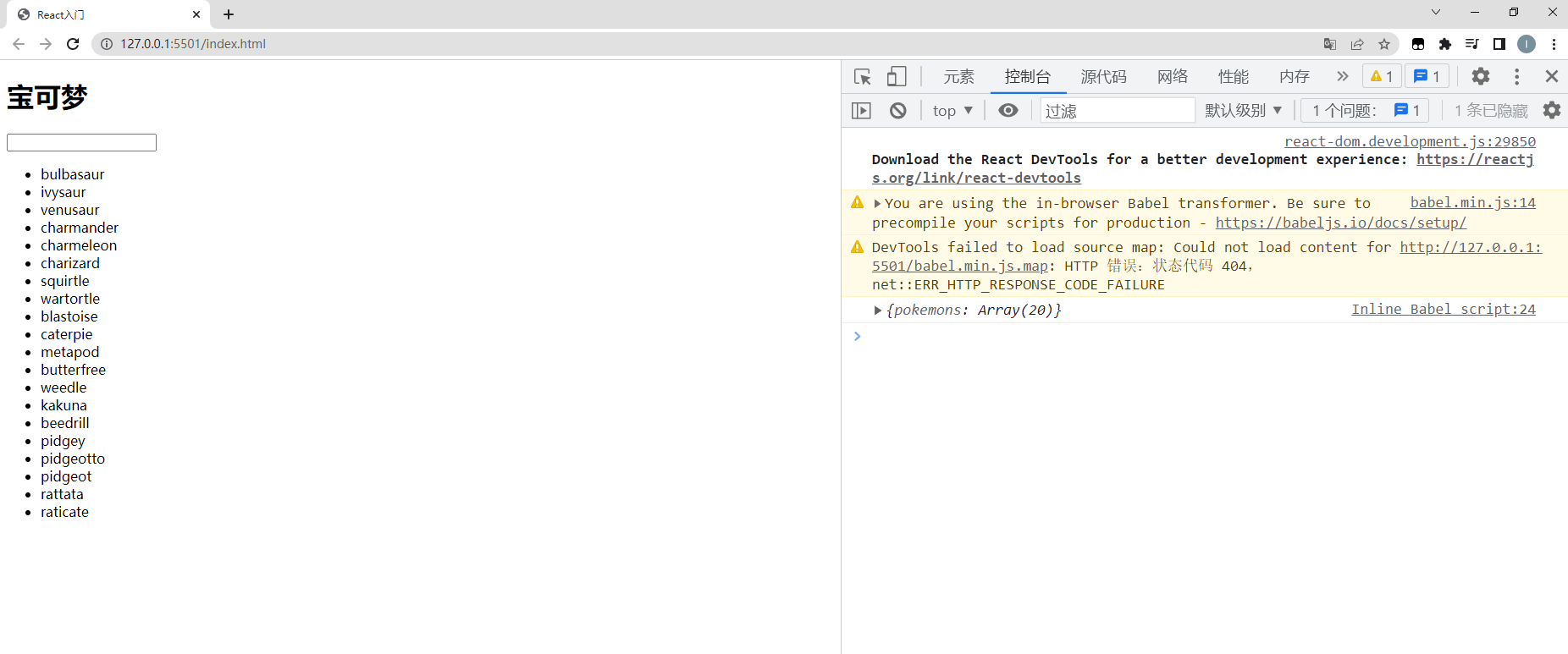The height and width of the screenshot is (654, 1568).
Task: Open Chrome three-dot menu
Action: coord(1554,44)
